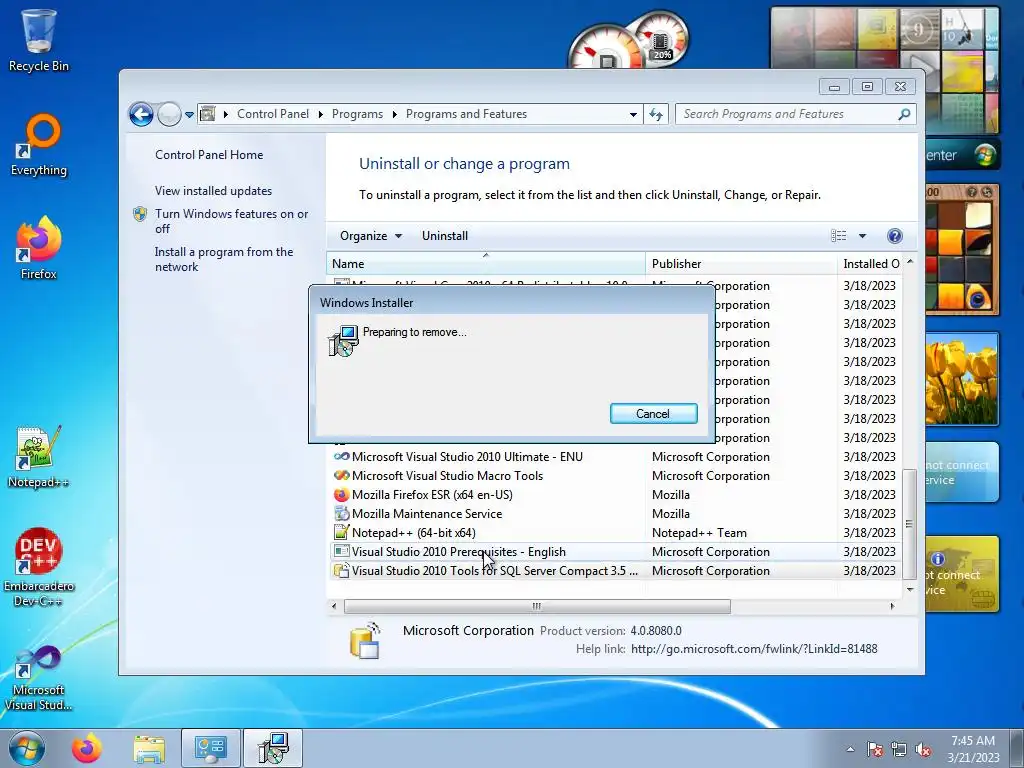Image resolution: width=1024 pixels, height=768 pixels.
Task: Expand the arrow after Control Panel breadcrumb
Action: point(321,114)
